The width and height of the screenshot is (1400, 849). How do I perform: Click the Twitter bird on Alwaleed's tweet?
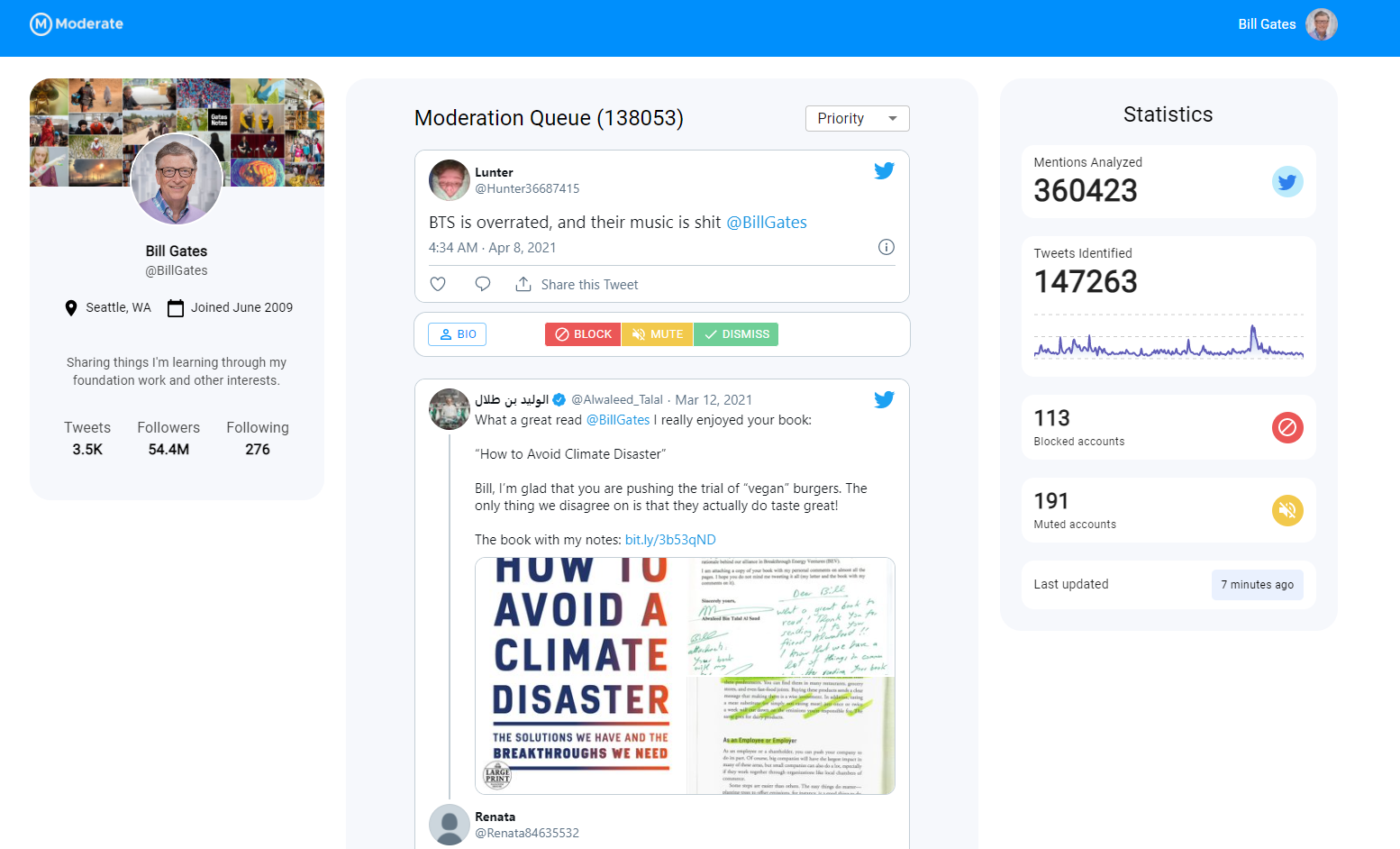coord(884,399)
